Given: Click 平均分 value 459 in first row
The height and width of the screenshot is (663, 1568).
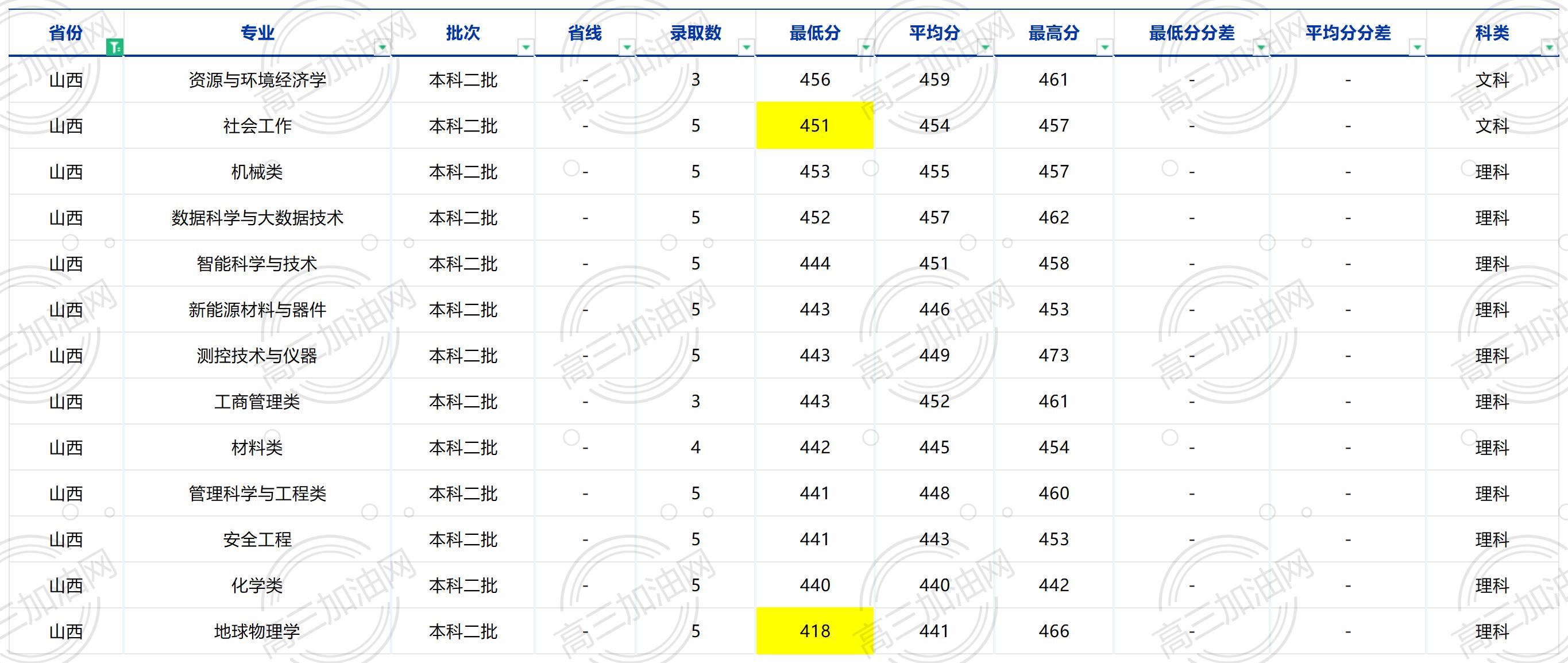Looking at the screenshot, I should [934, 80].
